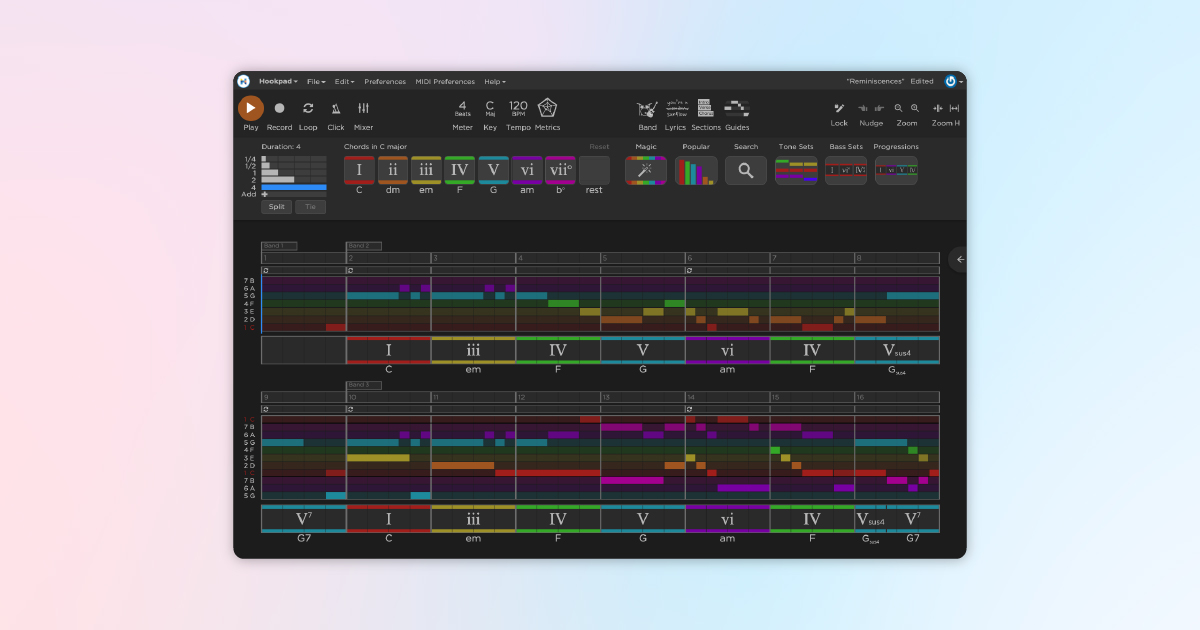1200x630 pixels.
Task: Insert the ii (dm) chord from palette
Action: [x=393, y=170]
